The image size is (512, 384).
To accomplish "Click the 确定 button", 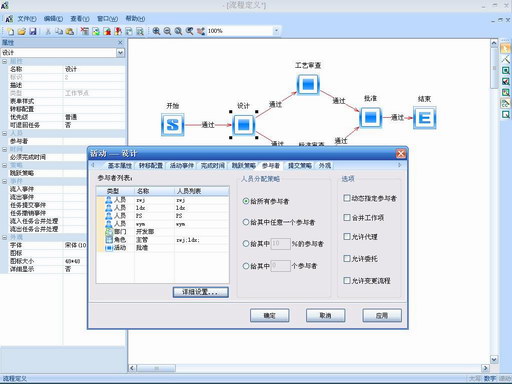I will pos(269,315).
